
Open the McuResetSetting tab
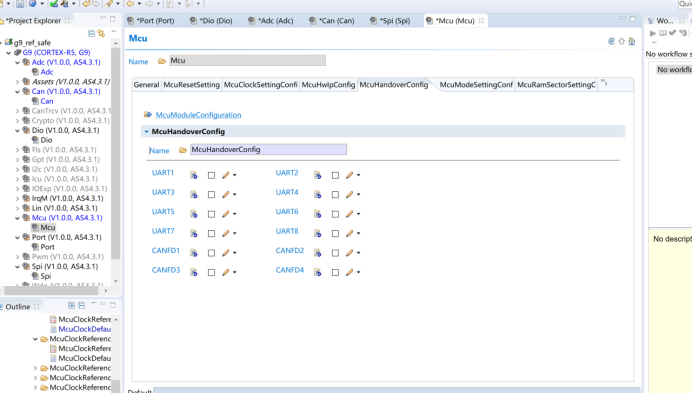191,84
